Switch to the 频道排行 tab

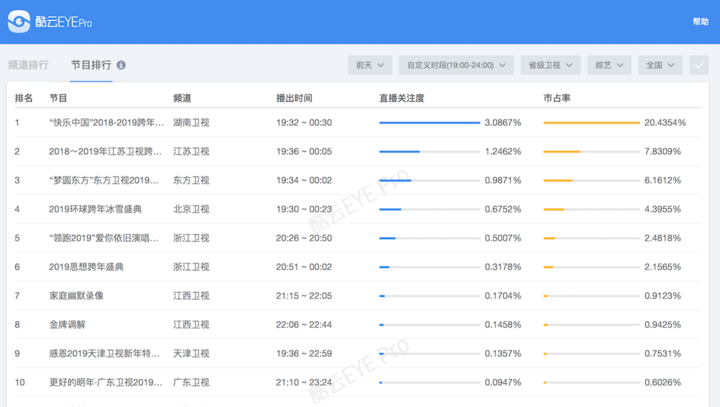28,65
